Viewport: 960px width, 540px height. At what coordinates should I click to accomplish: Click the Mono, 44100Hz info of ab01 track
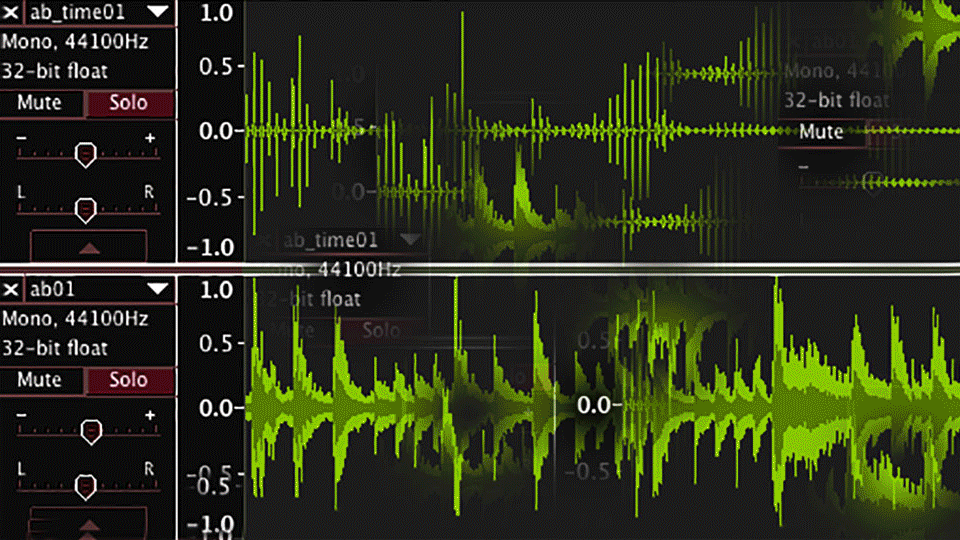click(x=75, y=319)
